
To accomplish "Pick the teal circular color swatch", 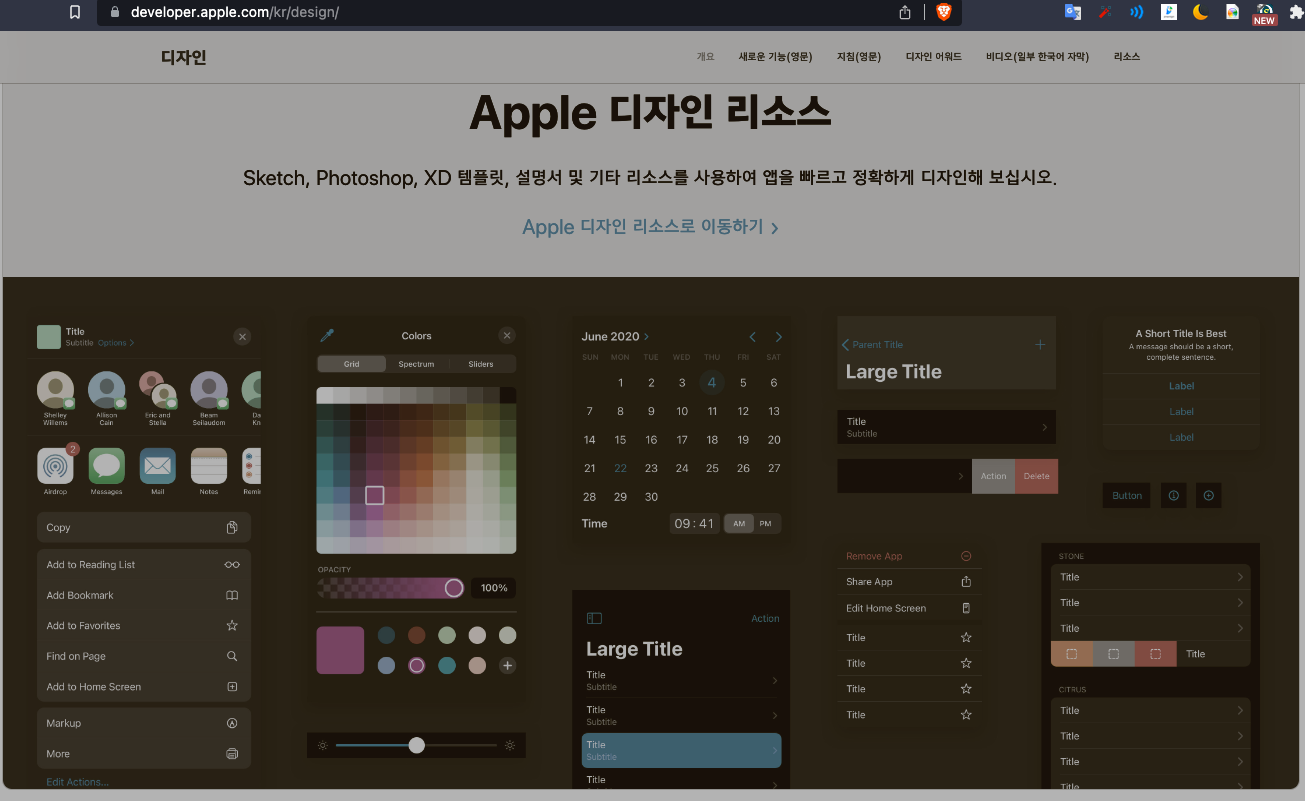I will (x=447, y=666).
